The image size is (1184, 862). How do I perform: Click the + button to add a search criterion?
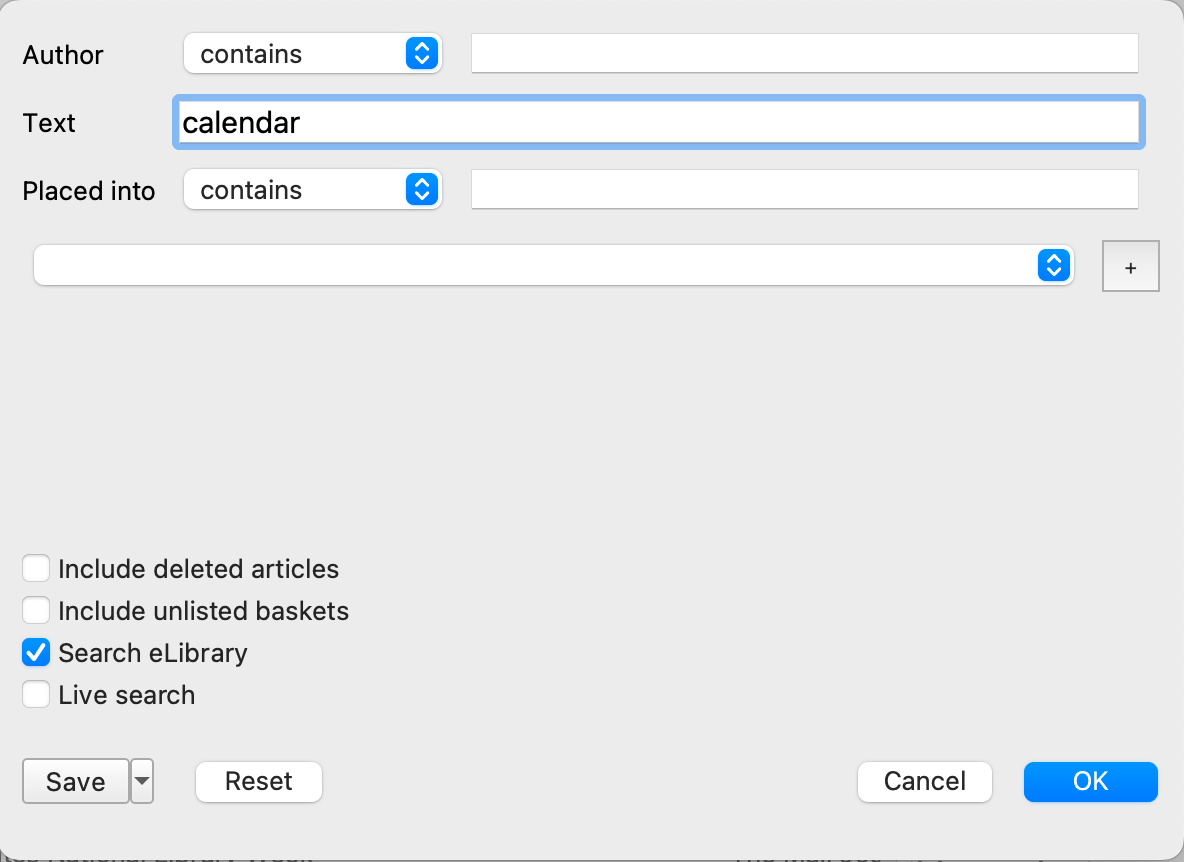1130,266
